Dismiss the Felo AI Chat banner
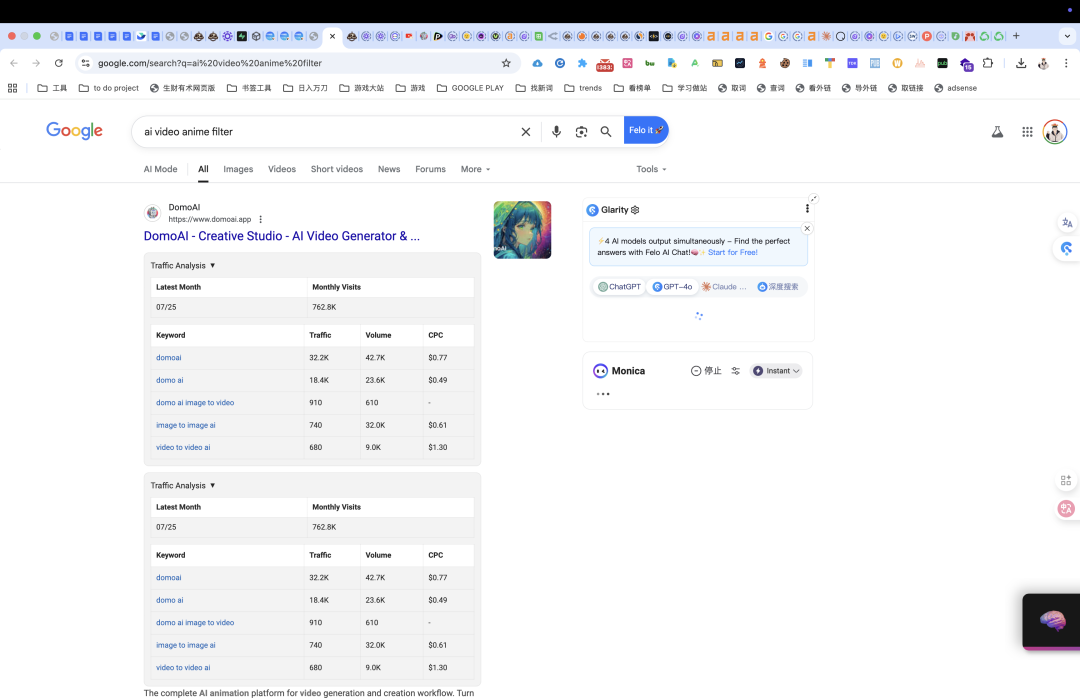The height and width of the screenshot is (698, 1080). pyautogui.click(x=807, y=228)
